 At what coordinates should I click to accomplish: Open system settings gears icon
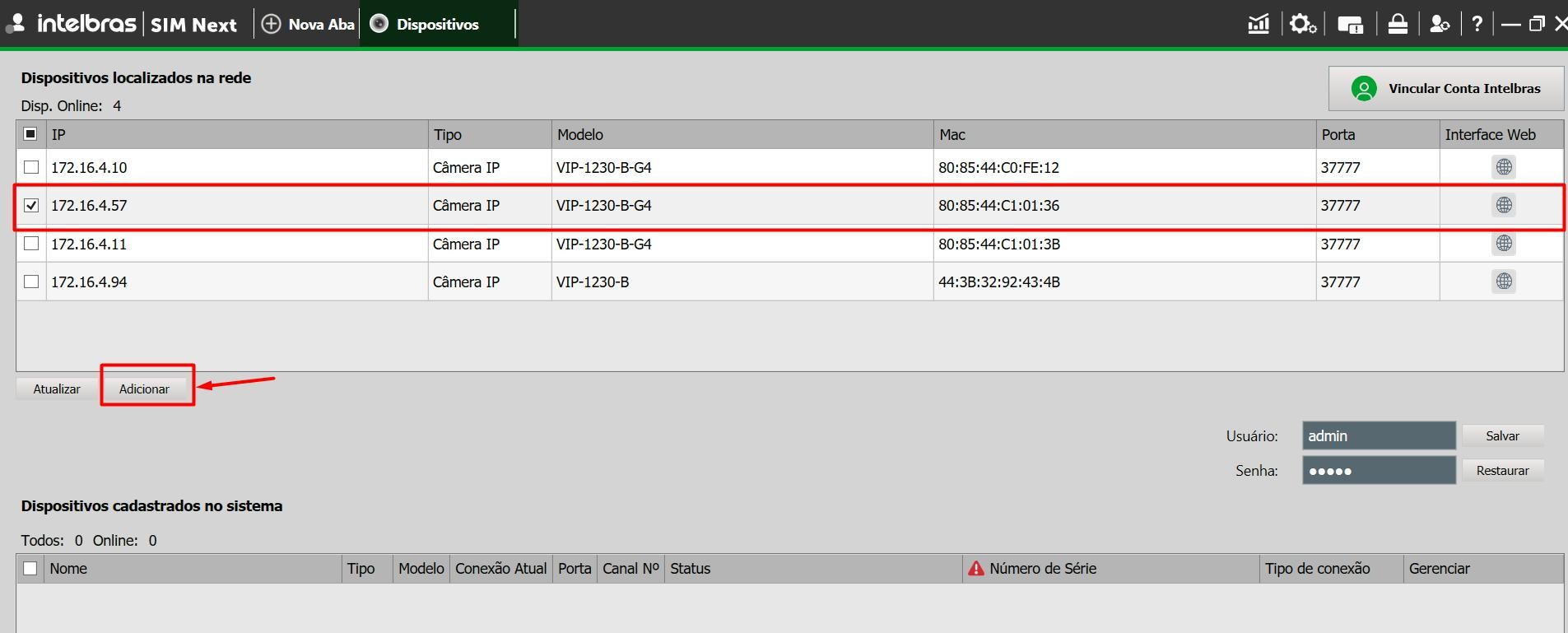coord(1303,24)
